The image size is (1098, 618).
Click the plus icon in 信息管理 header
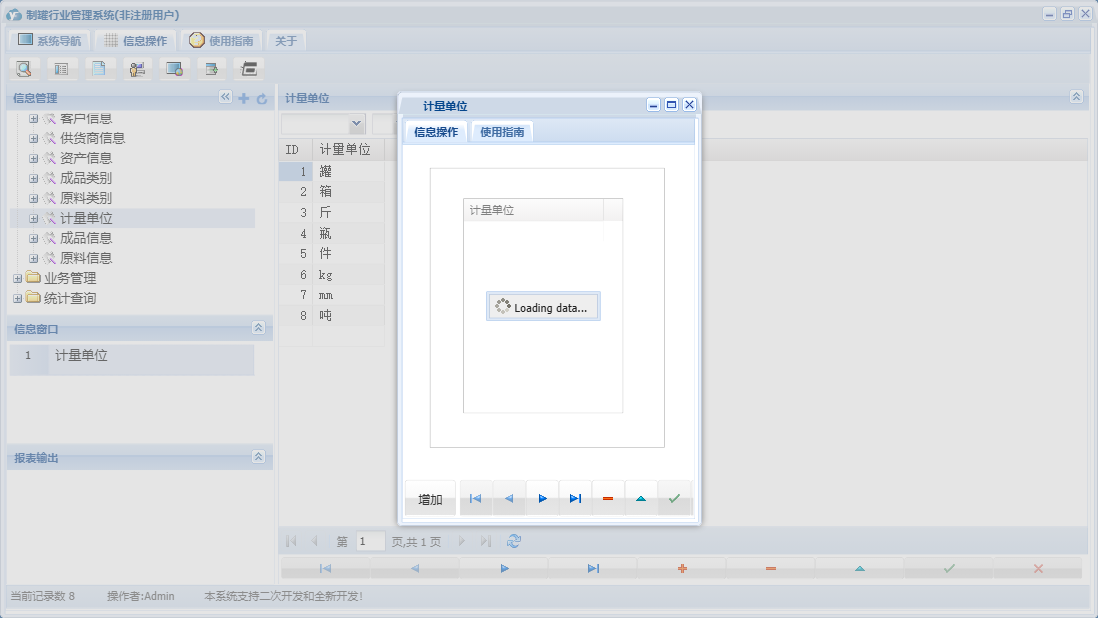[244, 98]
